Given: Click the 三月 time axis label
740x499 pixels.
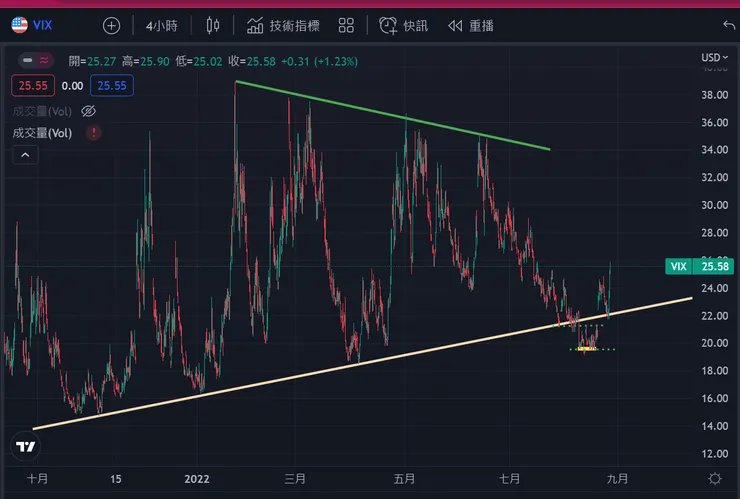Looking at the screenshot, I should [295, 479].
